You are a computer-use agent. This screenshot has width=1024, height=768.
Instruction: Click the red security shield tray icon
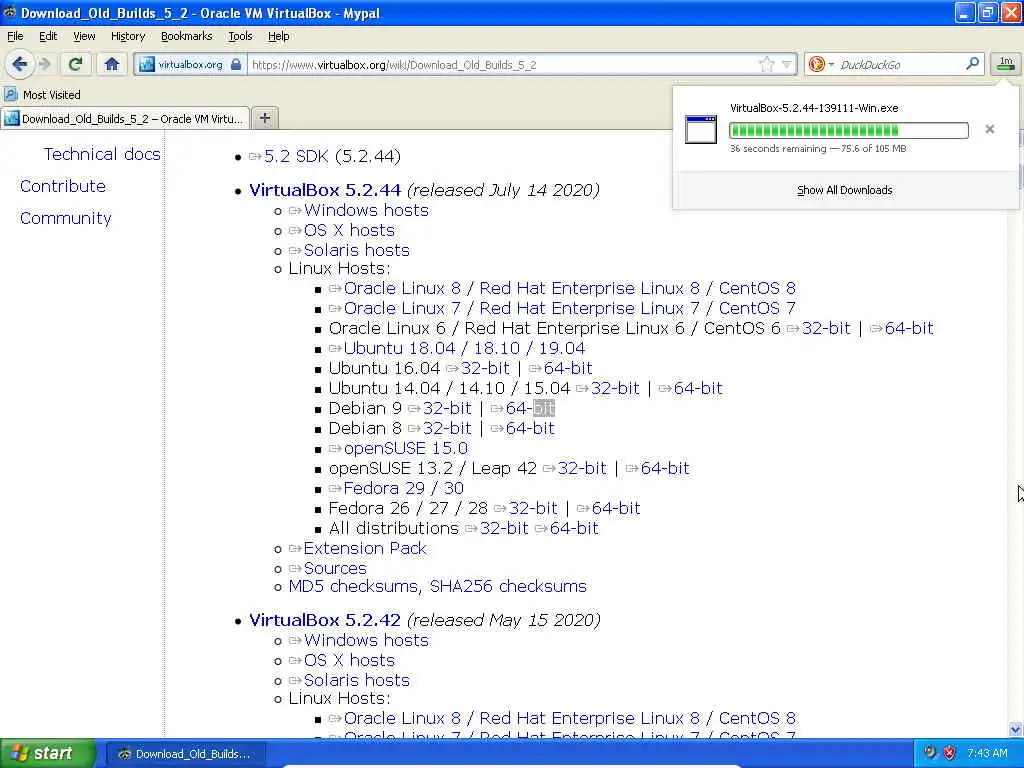point(950,753)
